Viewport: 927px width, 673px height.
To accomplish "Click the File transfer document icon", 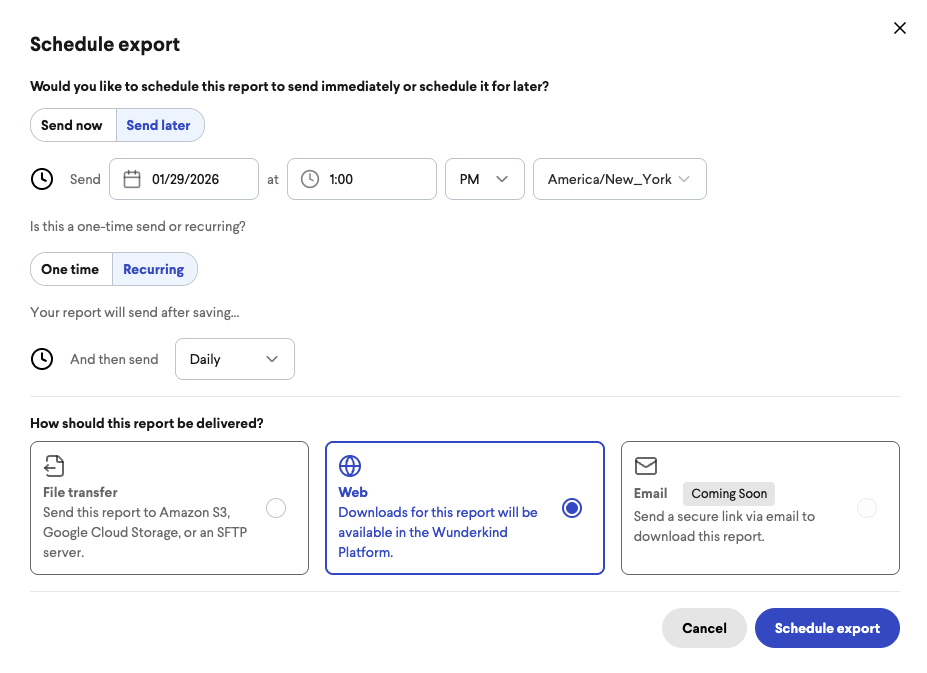I will 54,466.
